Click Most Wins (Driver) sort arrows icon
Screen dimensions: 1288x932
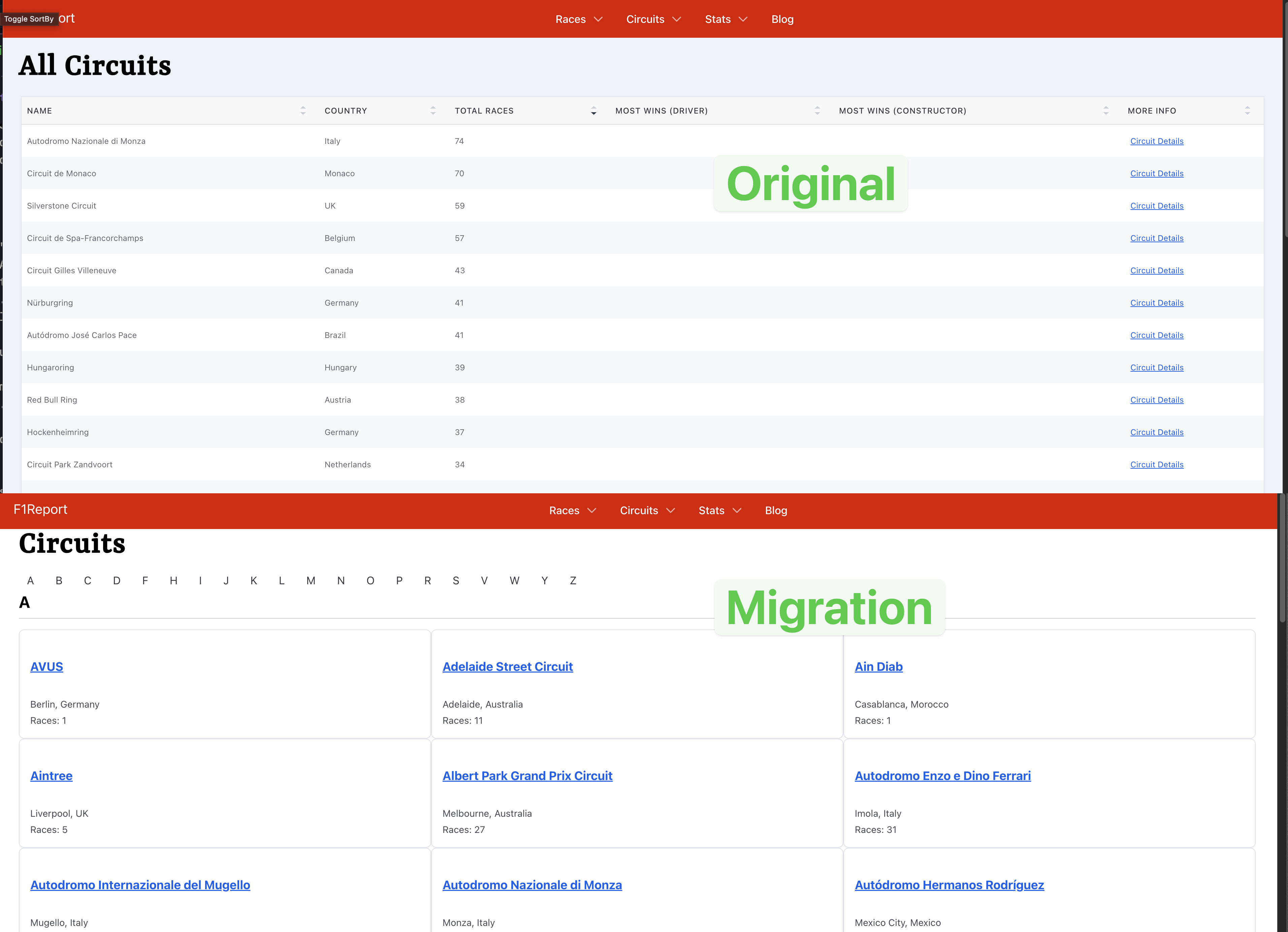(x=817, y=111)
